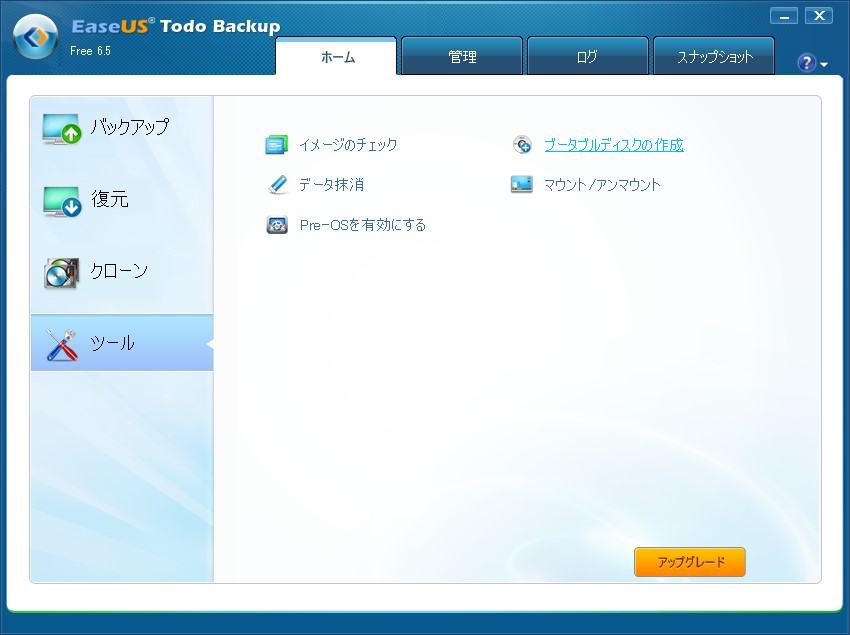The image size is (850, 635).
Task: Click the Clone disk icon in sidebar
Action: click(x=61, y=272)
